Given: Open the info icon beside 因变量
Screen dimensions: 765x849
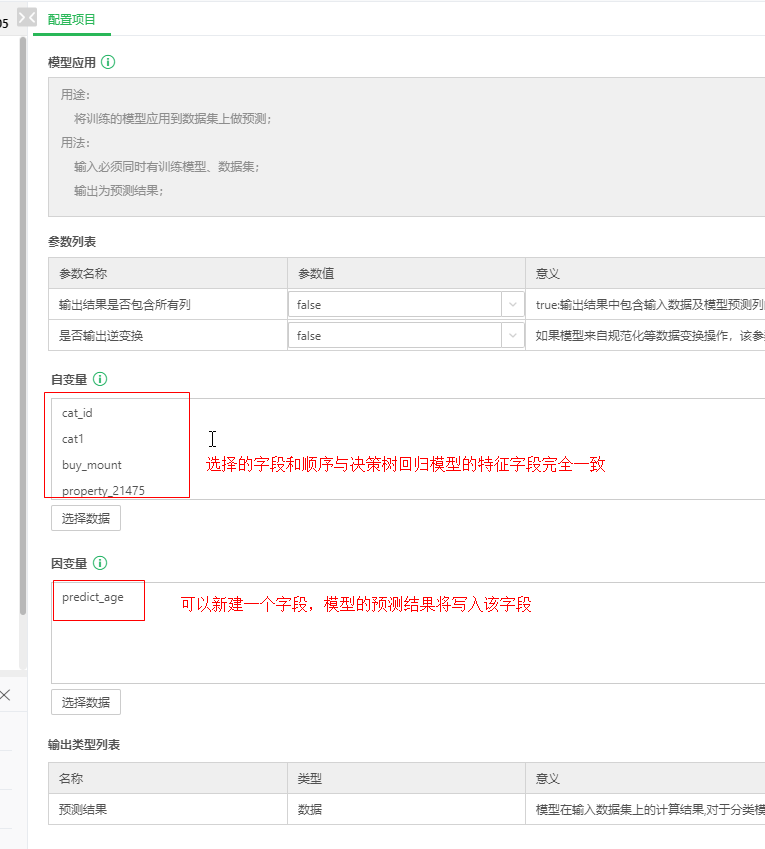Looking at the screenshot, I should tap(100, 563).
